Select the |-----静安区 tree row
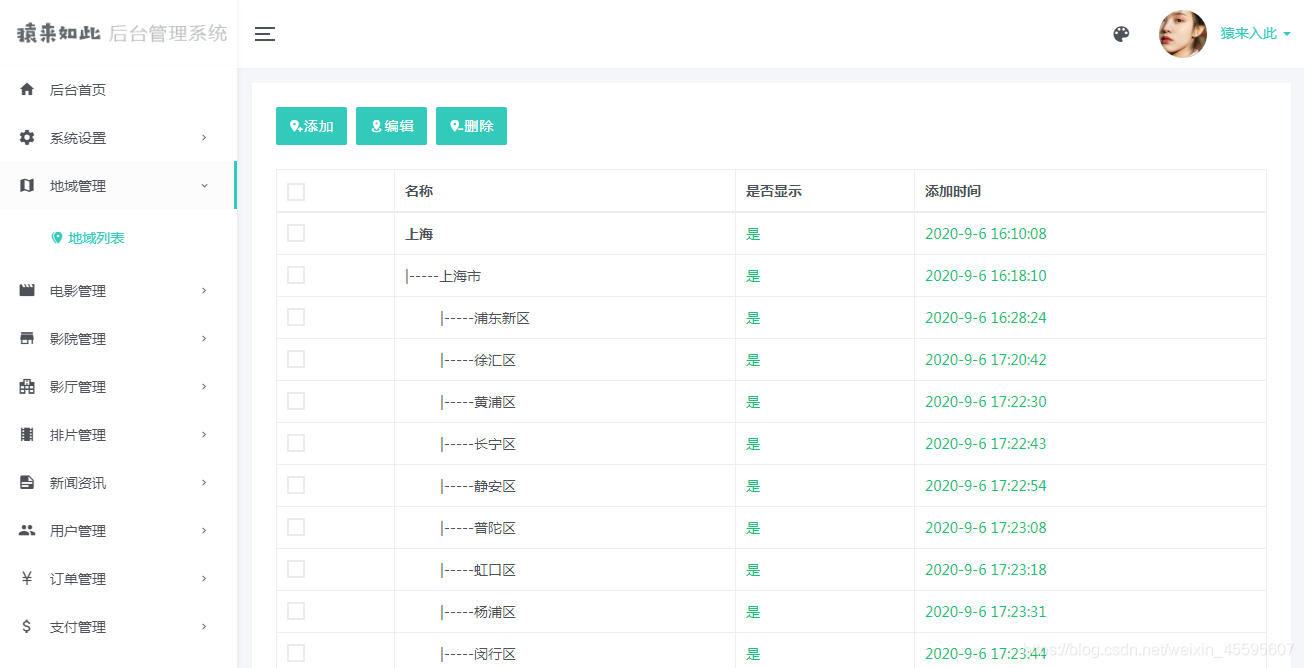The height and width of the screenshot is (668, 1304). (x=478, y=486)
